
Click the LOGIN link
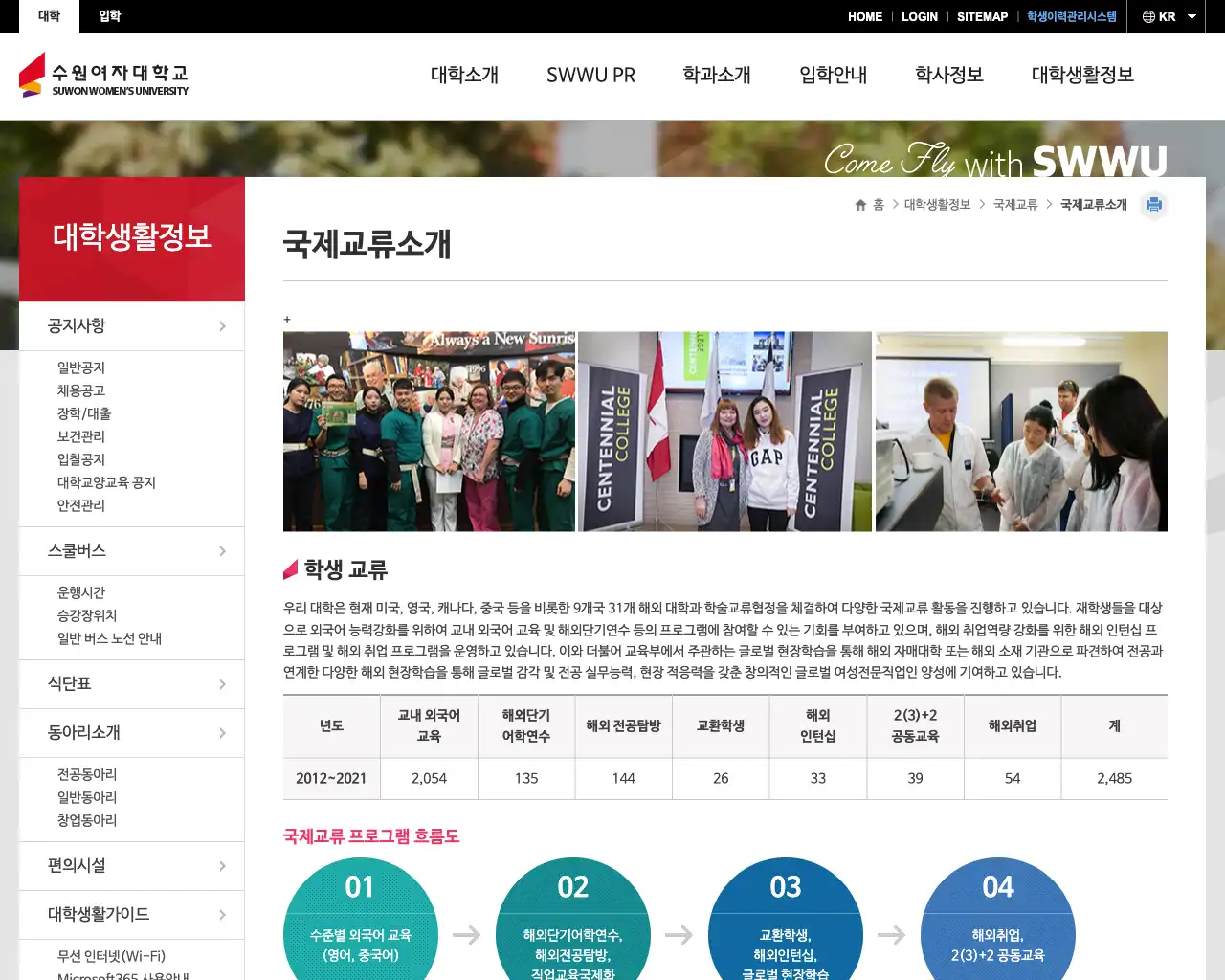[920, 17]
